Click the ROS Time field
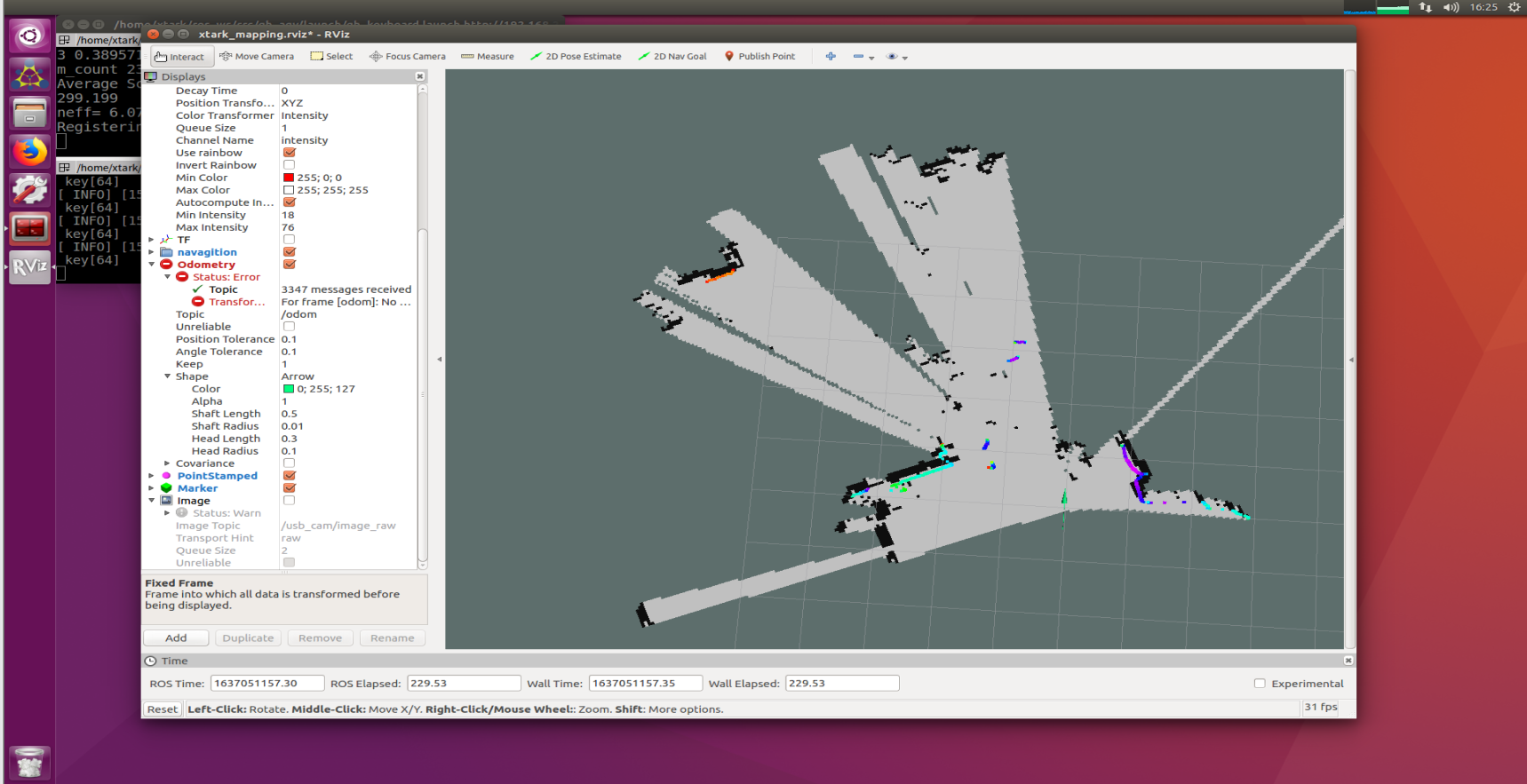The image size is (1527, 784). pos(266,683)
